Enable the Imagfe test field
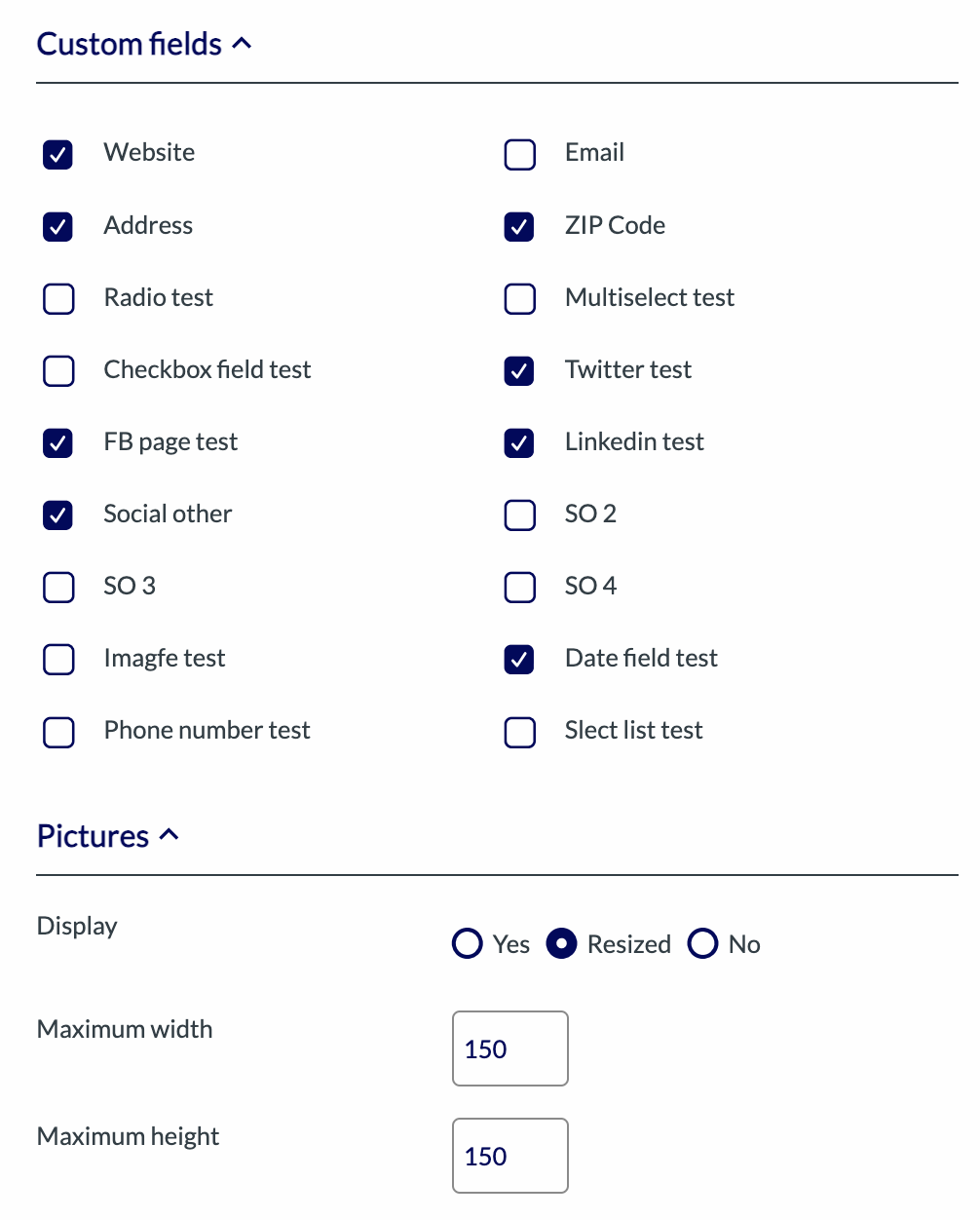The height and width of the screenshot is (1220, 980). 58,659
